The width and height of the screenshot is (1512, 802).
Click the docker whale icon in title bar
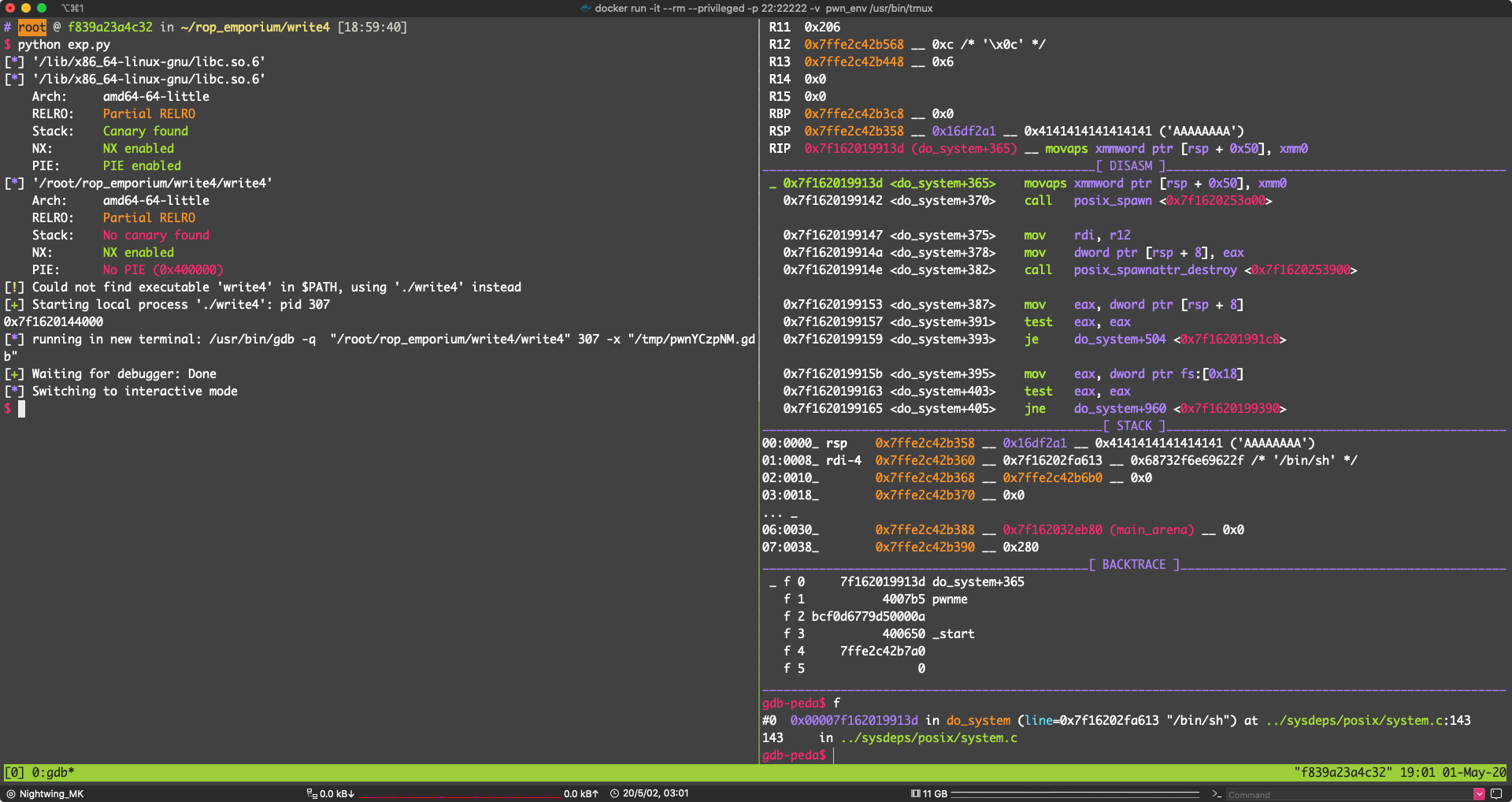pyautogui.click(x=585, y=8)
